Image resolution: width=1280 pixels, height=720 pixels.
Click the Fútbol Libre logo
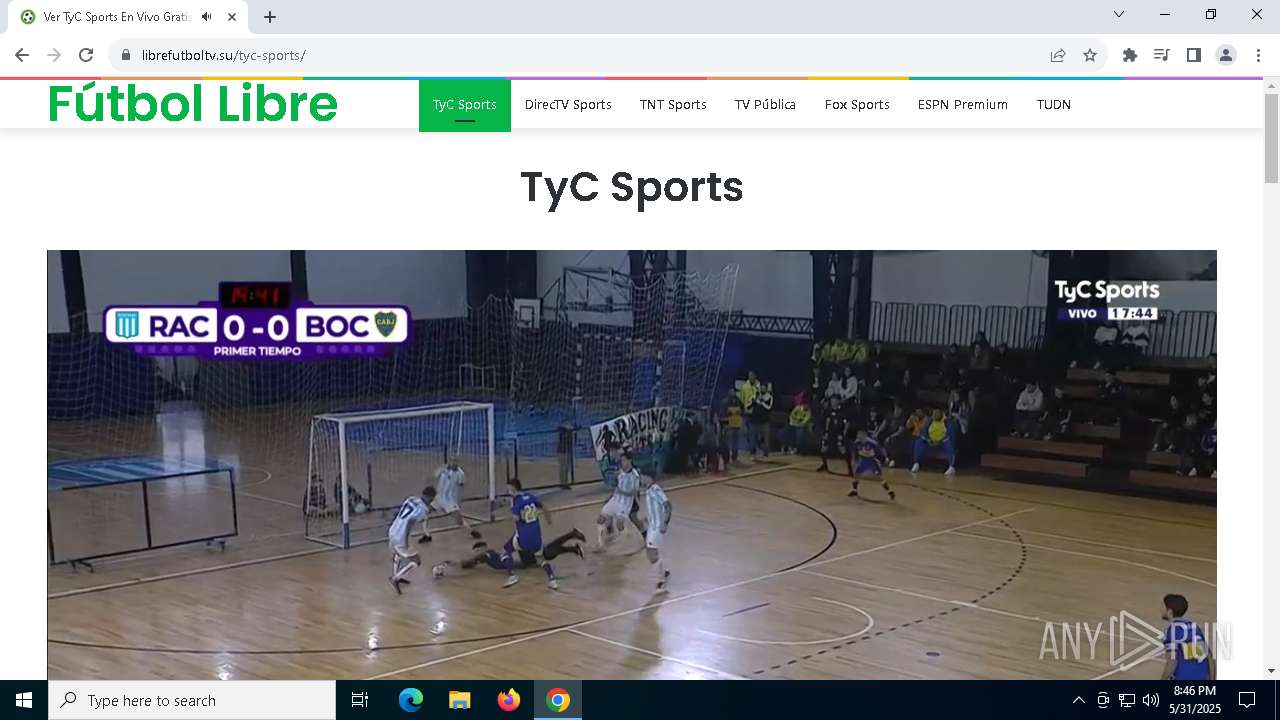point(193,103)
